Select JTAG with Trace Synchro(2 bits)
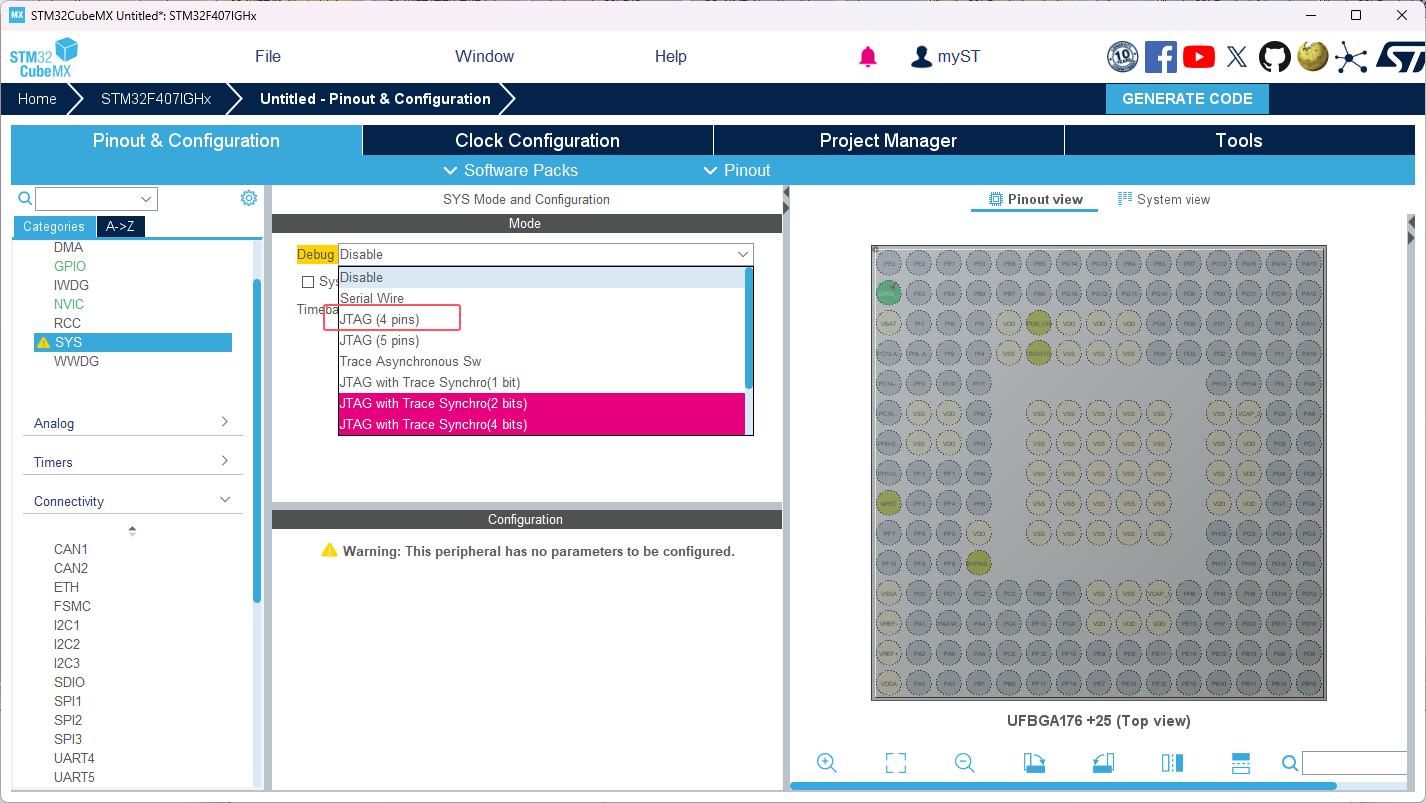 [x=542, y=403]
